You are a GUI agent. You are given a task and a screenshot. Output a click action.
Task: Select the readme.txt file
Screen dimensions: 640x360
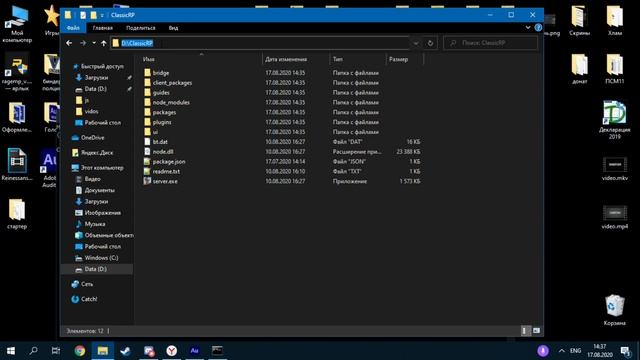166,171
